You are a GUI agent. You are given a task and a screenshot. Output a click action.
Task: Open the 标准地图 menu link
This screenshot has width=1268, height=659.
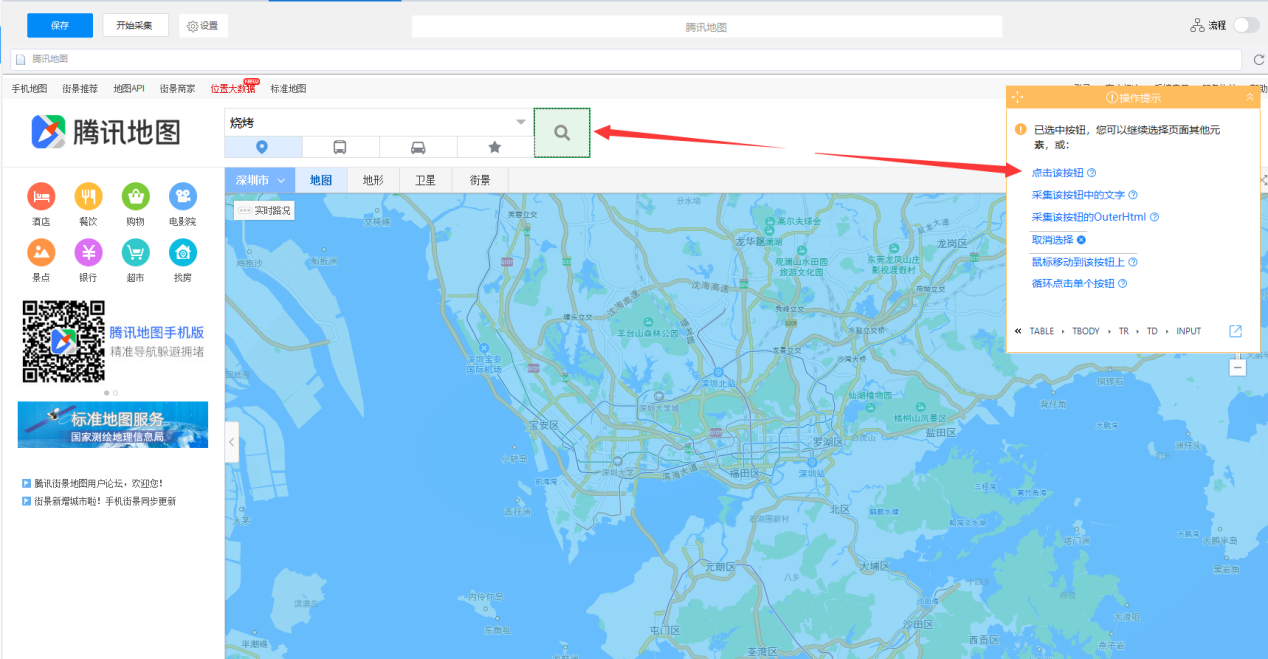click(288, 88)
